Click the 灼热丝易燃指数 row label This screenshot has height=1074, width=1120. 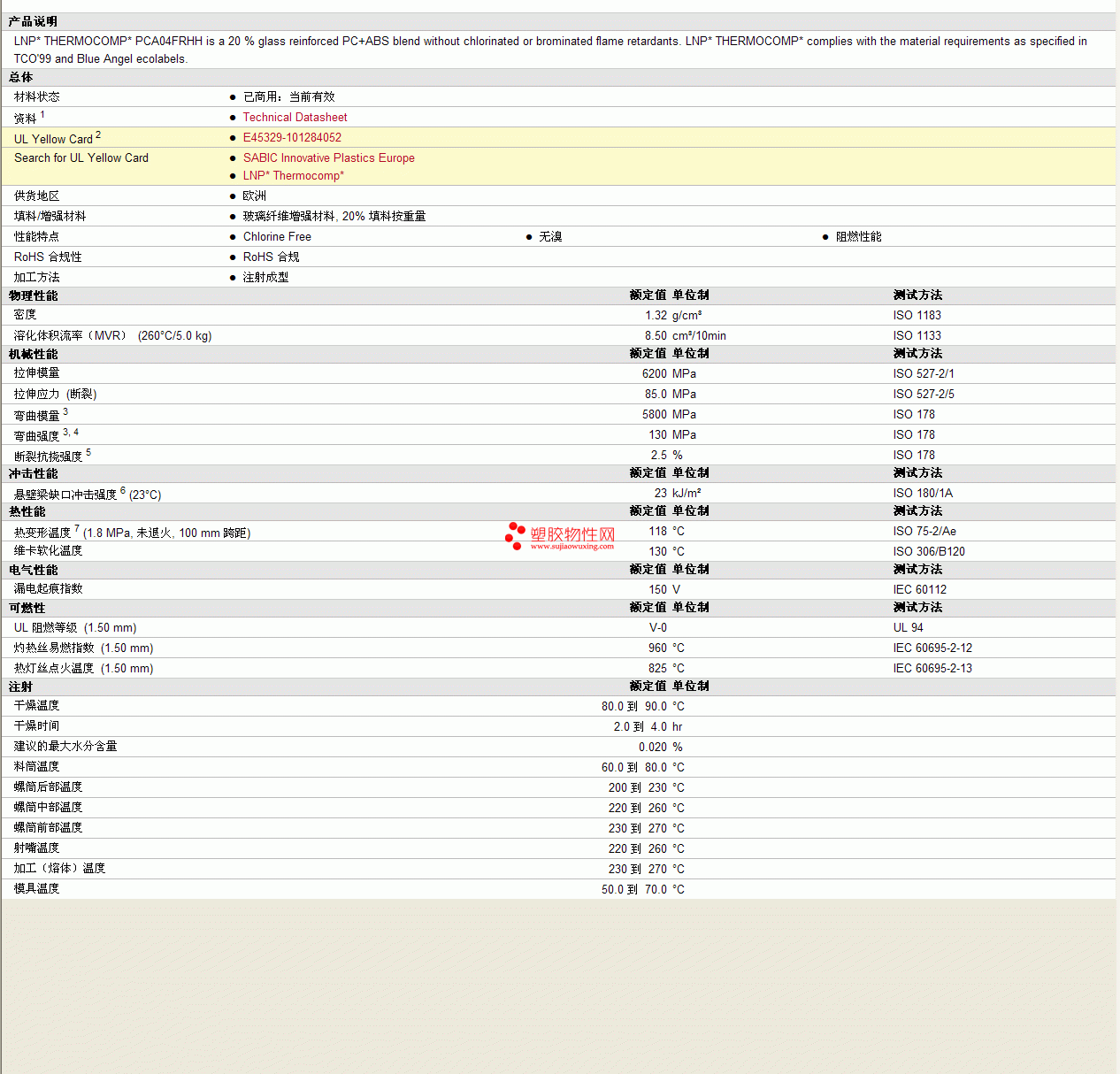click(x=54, y=648)
